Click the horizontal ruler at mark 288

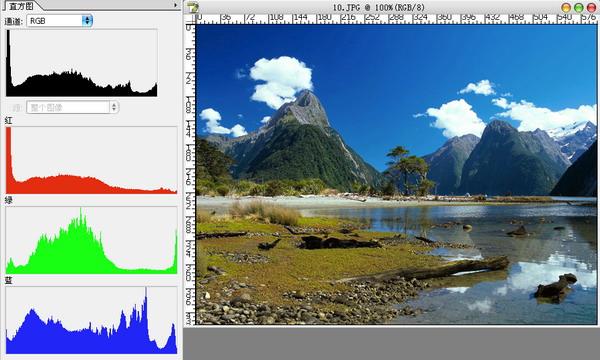click(396, 18)
